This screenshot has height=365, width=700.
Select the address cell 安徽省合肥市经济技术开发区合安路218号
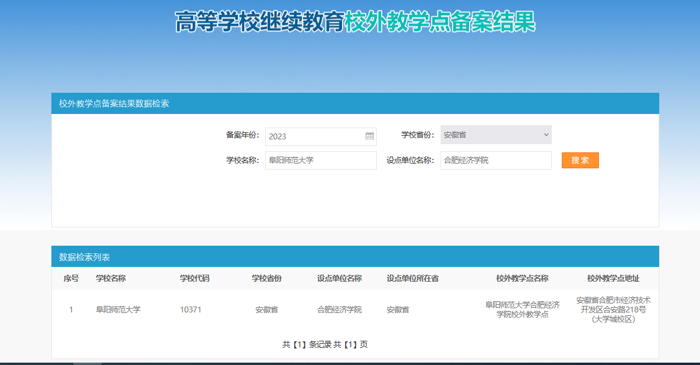point(613,310)
